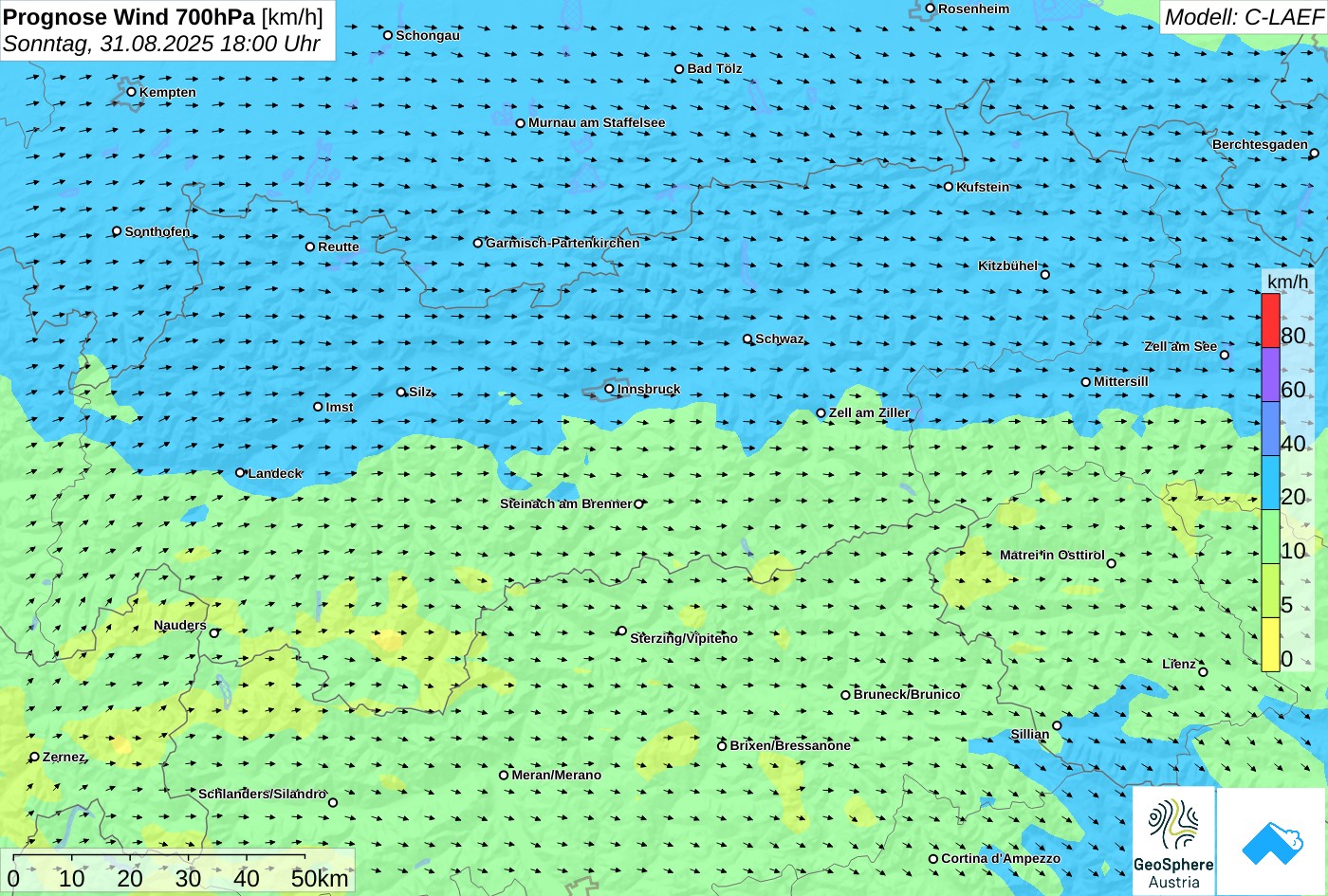Select the green 10 km/h legend swatch
Image resolution: width=1328 pixels, height=896 pixels.
pyautogui.click(x=1270, y=537)
